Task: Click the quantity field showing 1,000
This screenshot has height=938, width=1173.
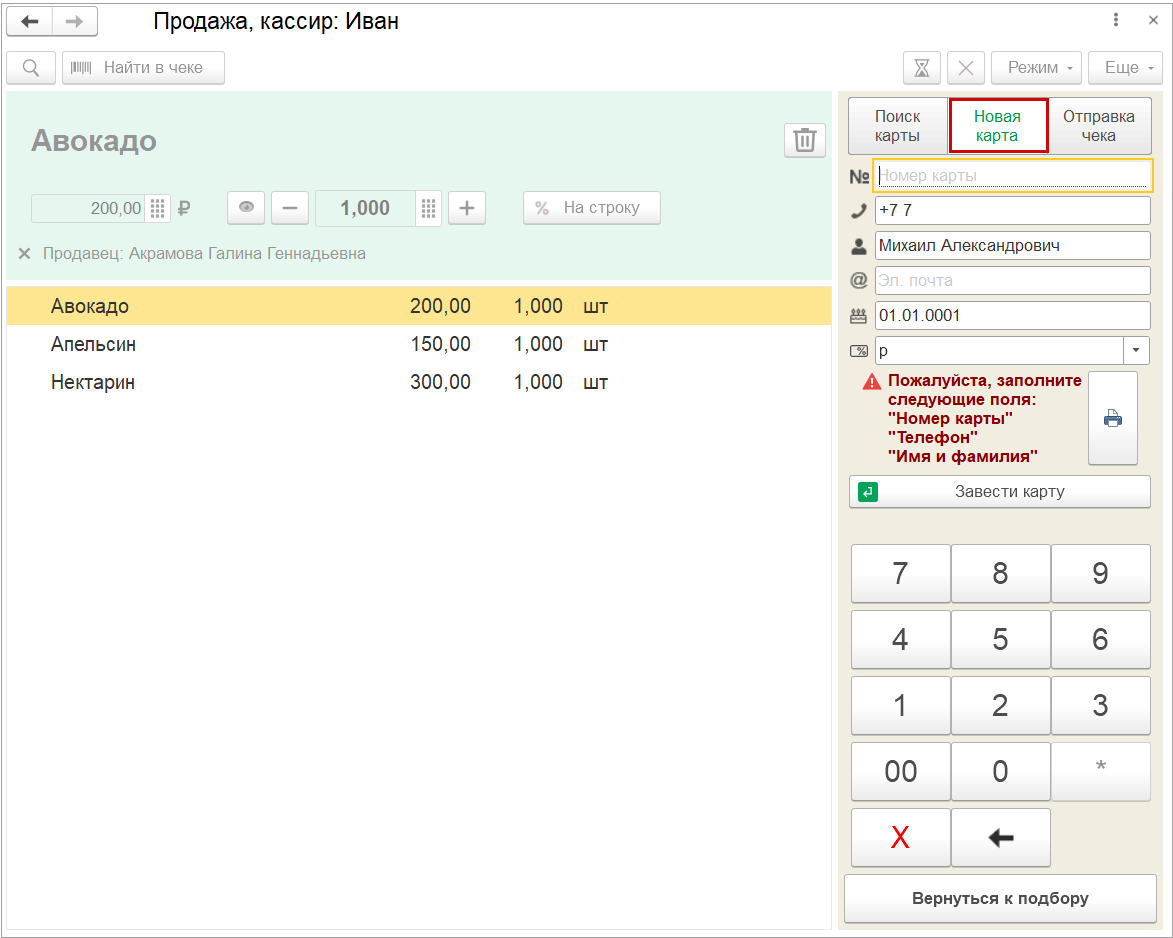Action: coord(365,208)
